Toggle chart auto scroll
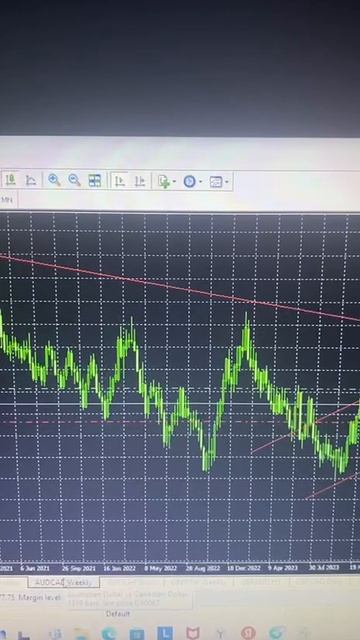The width and height of the screenshot is (360, 640). [x=120, y=181]
